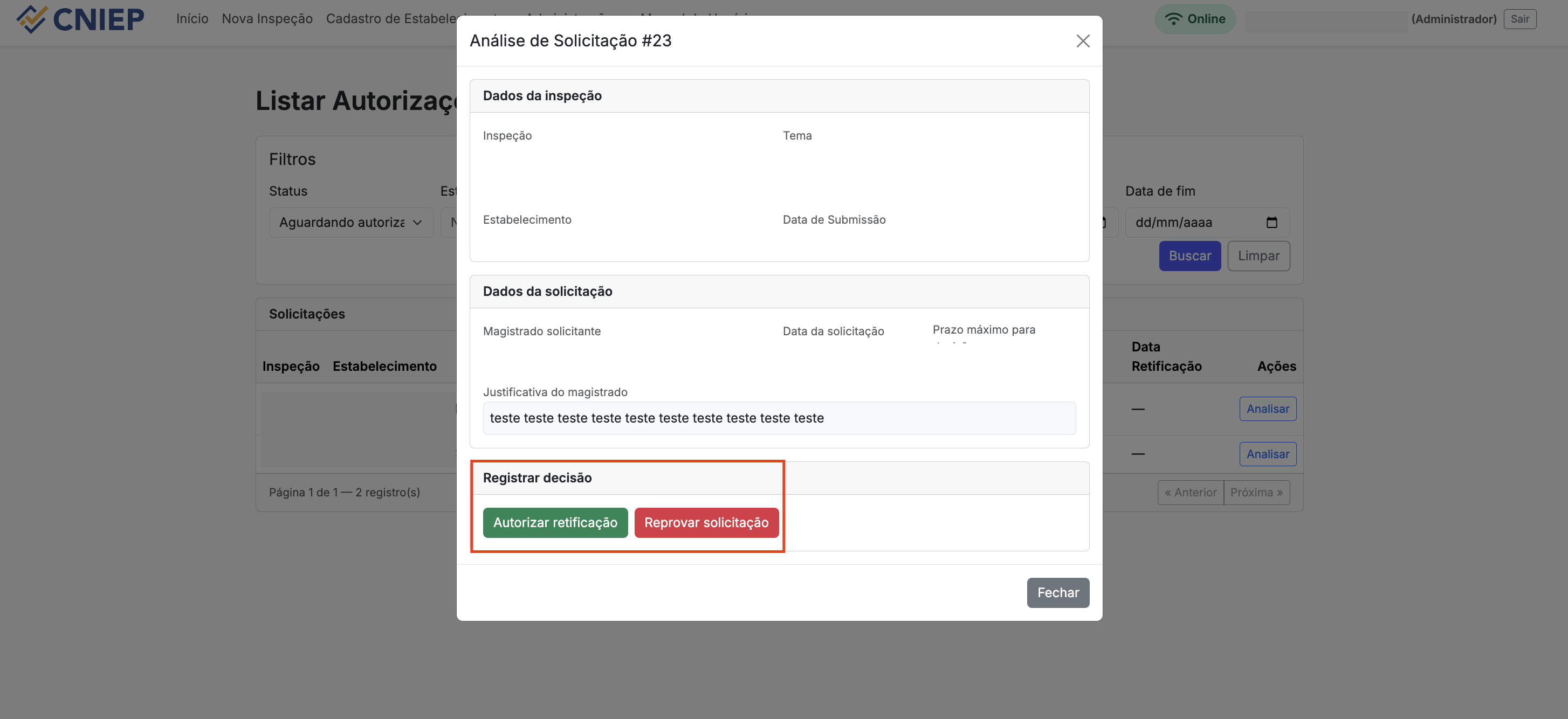Click Analisar in the second request row

[x=1267, y=454]
